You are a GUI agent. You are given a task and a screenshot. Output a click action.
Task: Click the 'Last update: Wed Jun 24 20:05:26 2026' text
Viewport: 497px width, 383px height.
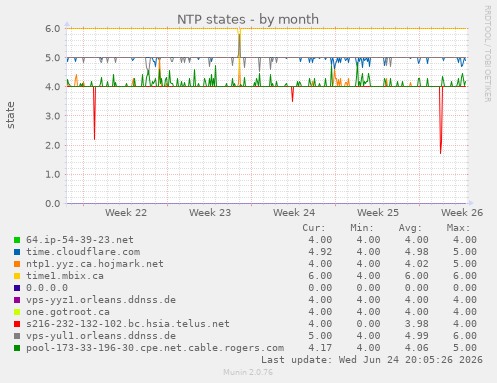point(372,360)
